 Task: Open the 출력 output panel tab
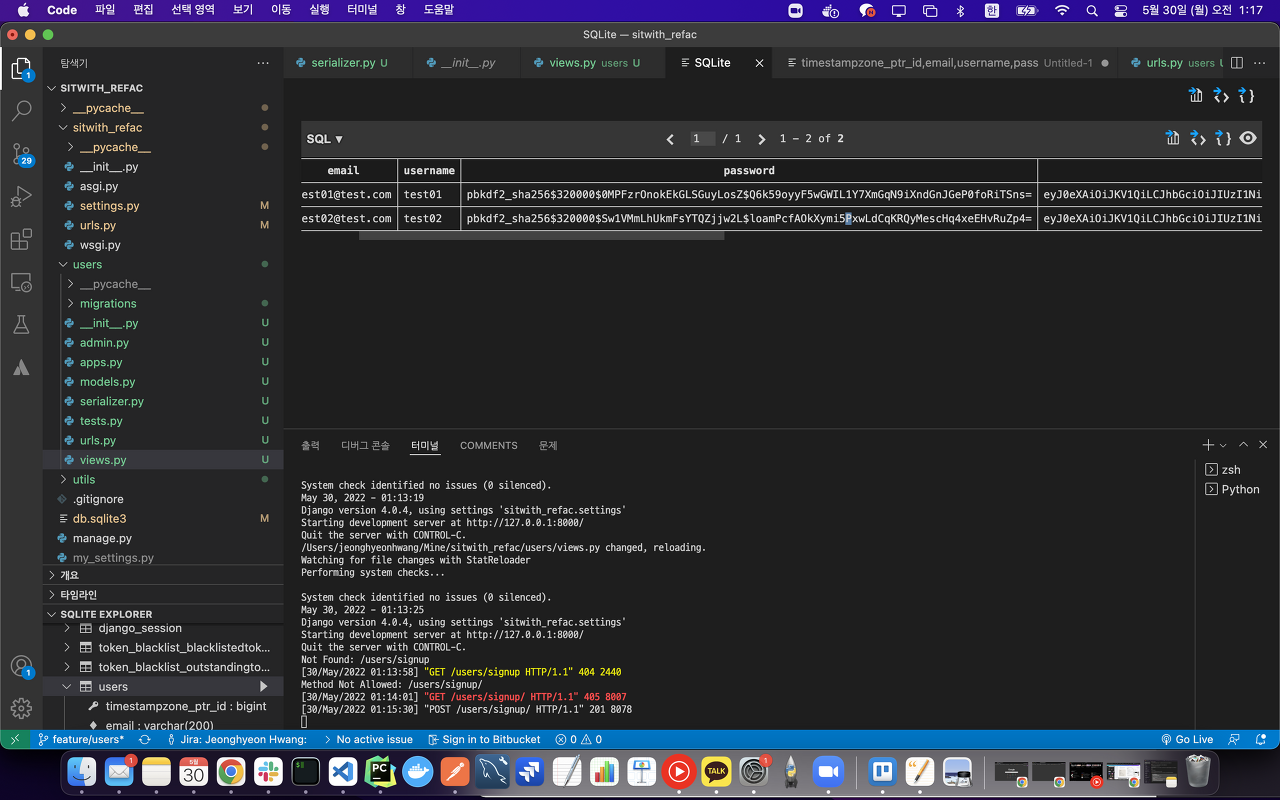coord(311,445)
